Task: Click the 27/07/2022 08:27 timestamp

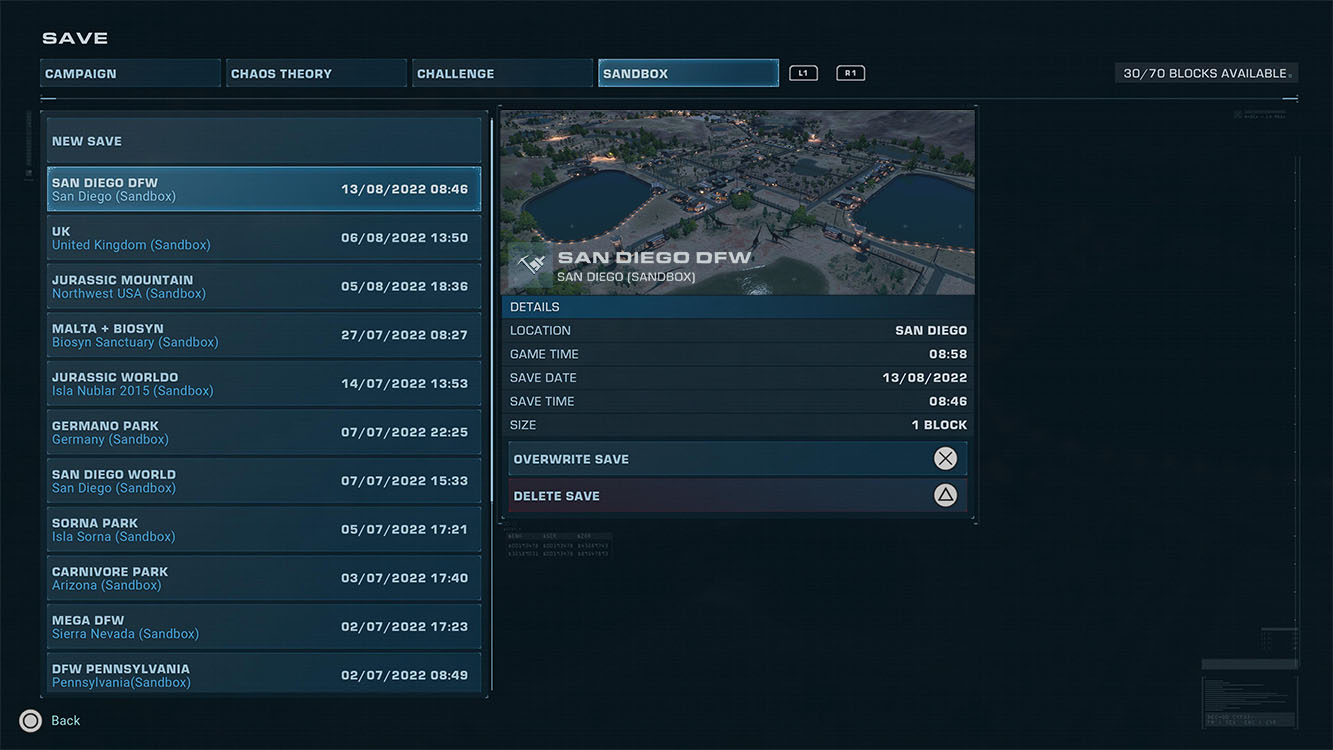Action: (404, 335)
